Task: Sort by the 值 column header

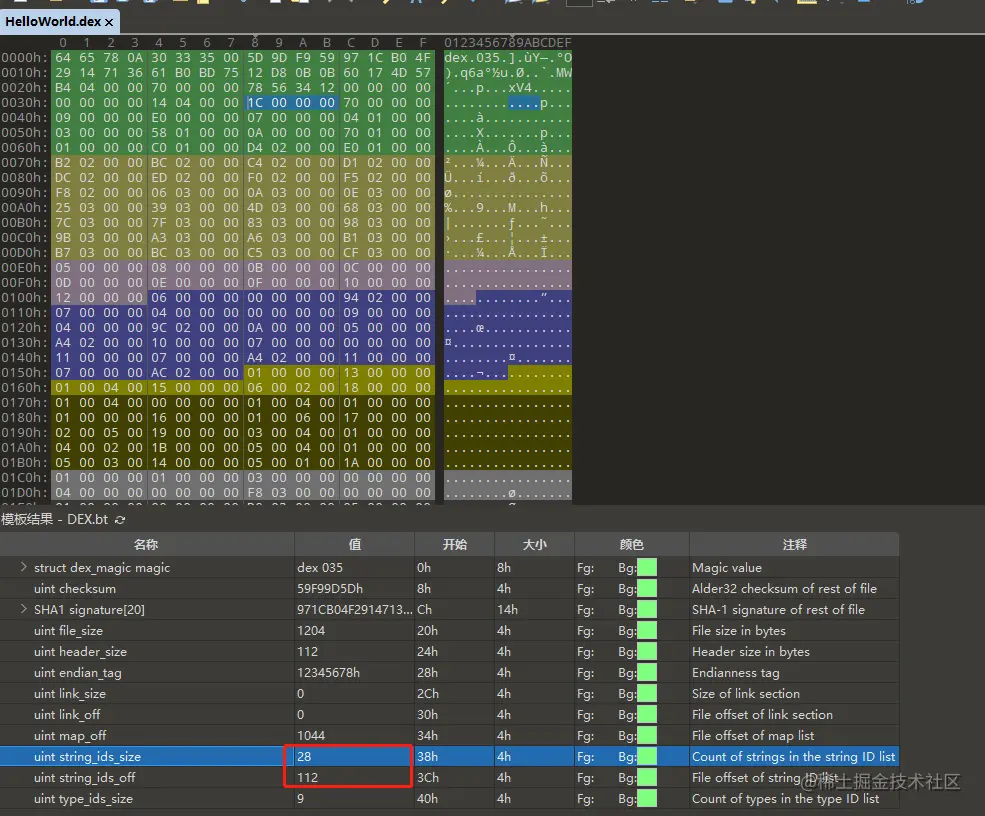Action: (x=354, y=545)
